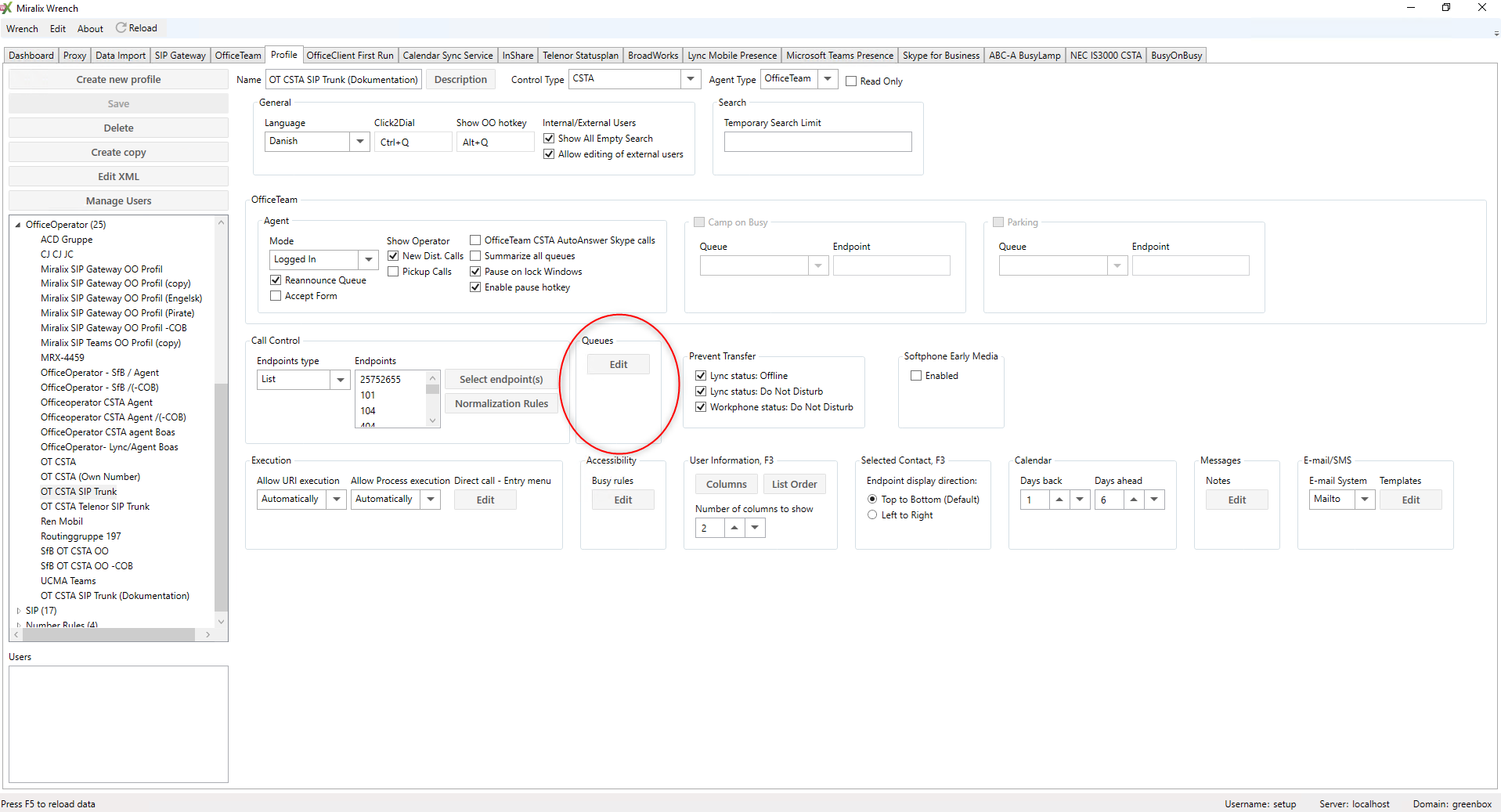
Task: Open the Control Type dropdown
Action: pyautogui.click(x=690, y=79)
